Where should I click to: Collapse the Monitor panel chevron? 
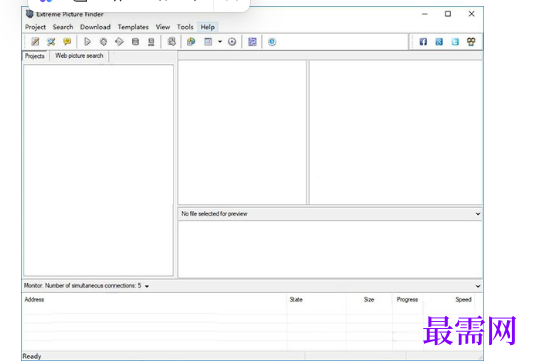478,286
